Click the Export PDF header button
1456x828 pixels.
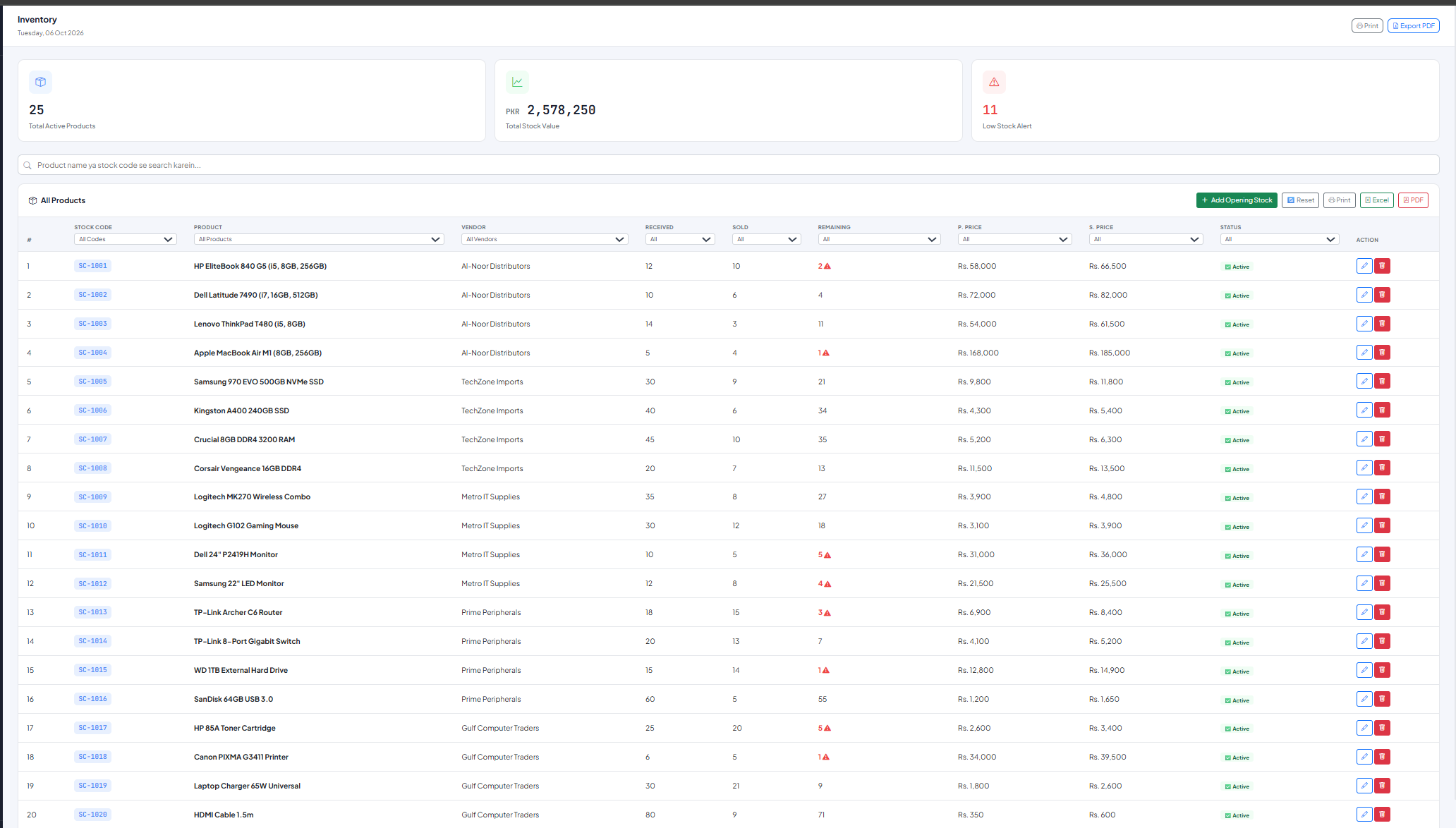[x=1414, y=26]
